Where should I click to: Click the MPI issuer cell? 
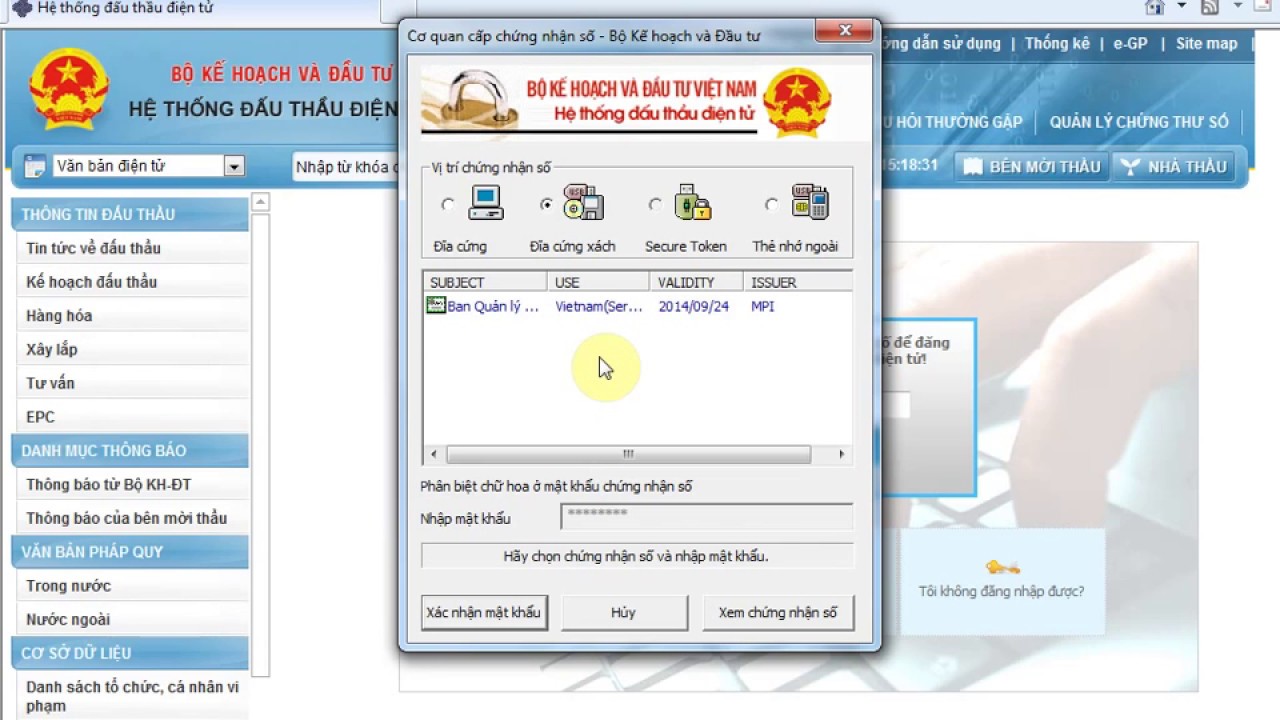(763, 306)
